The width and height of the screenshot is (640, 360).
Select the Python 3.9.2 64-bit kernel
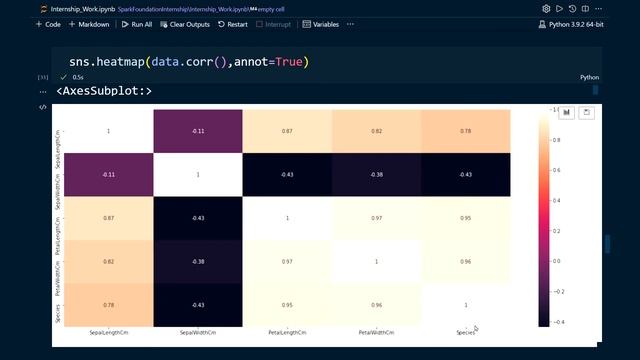tap(571, 24)
